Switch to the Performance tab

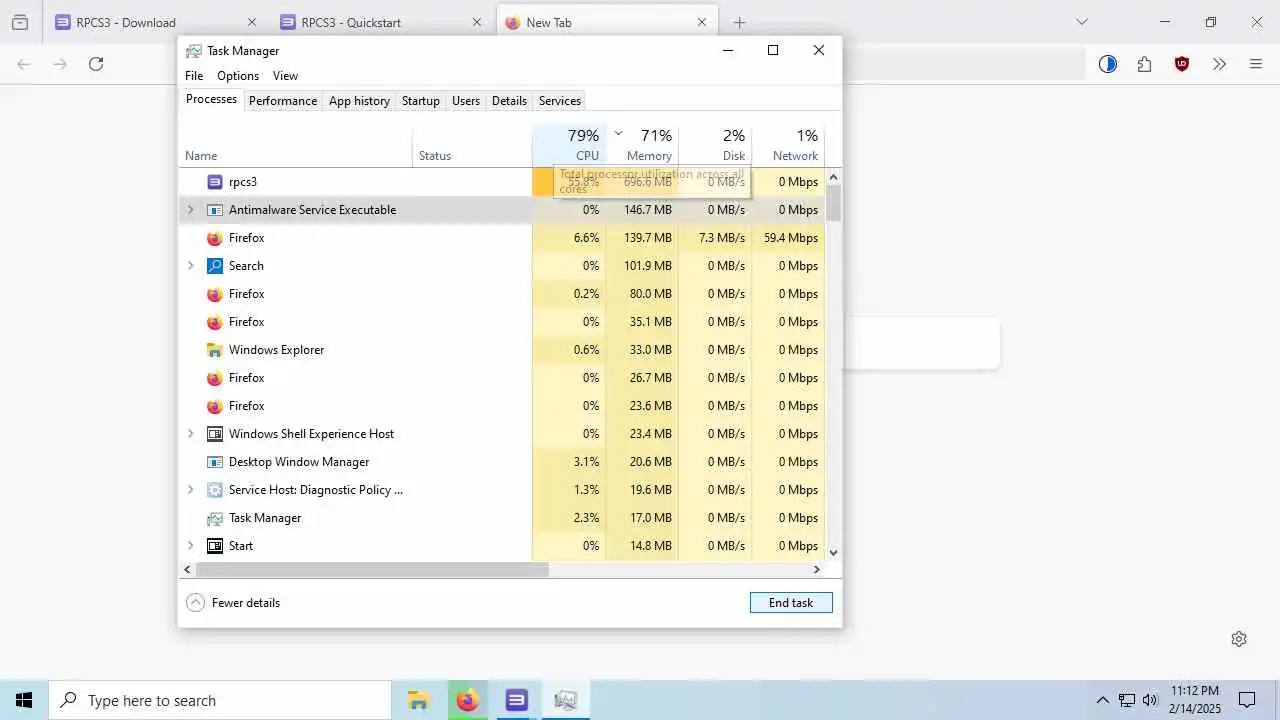pos(283,101)
